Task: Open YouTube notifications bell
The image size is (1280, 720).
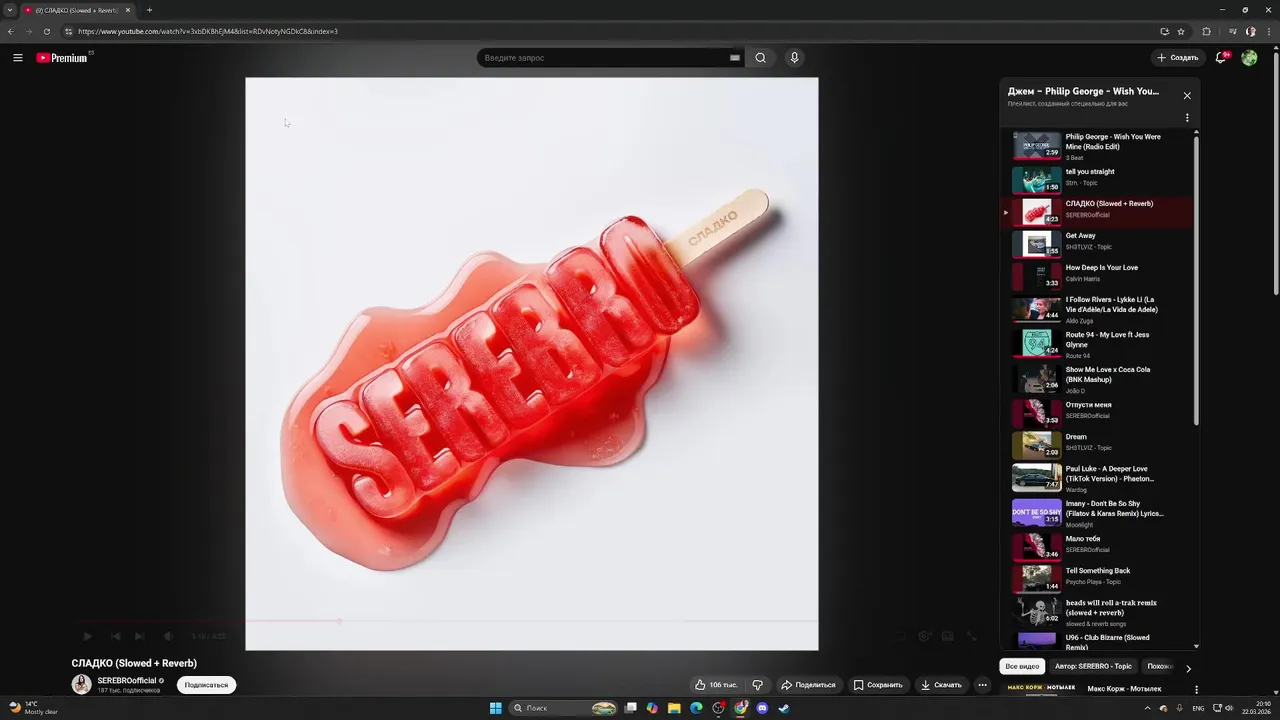Action: coord(1221,58)
